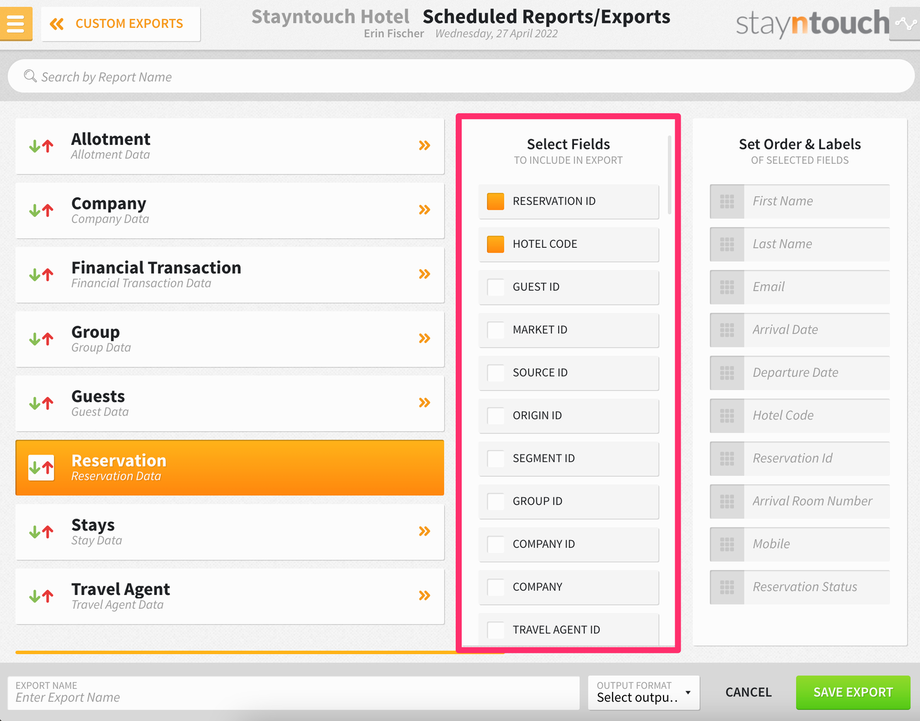The width and height of the screenshot is (920, 721).
Task: Click the Guests up-down arrows icon
Action: click(x=41, y=403)
